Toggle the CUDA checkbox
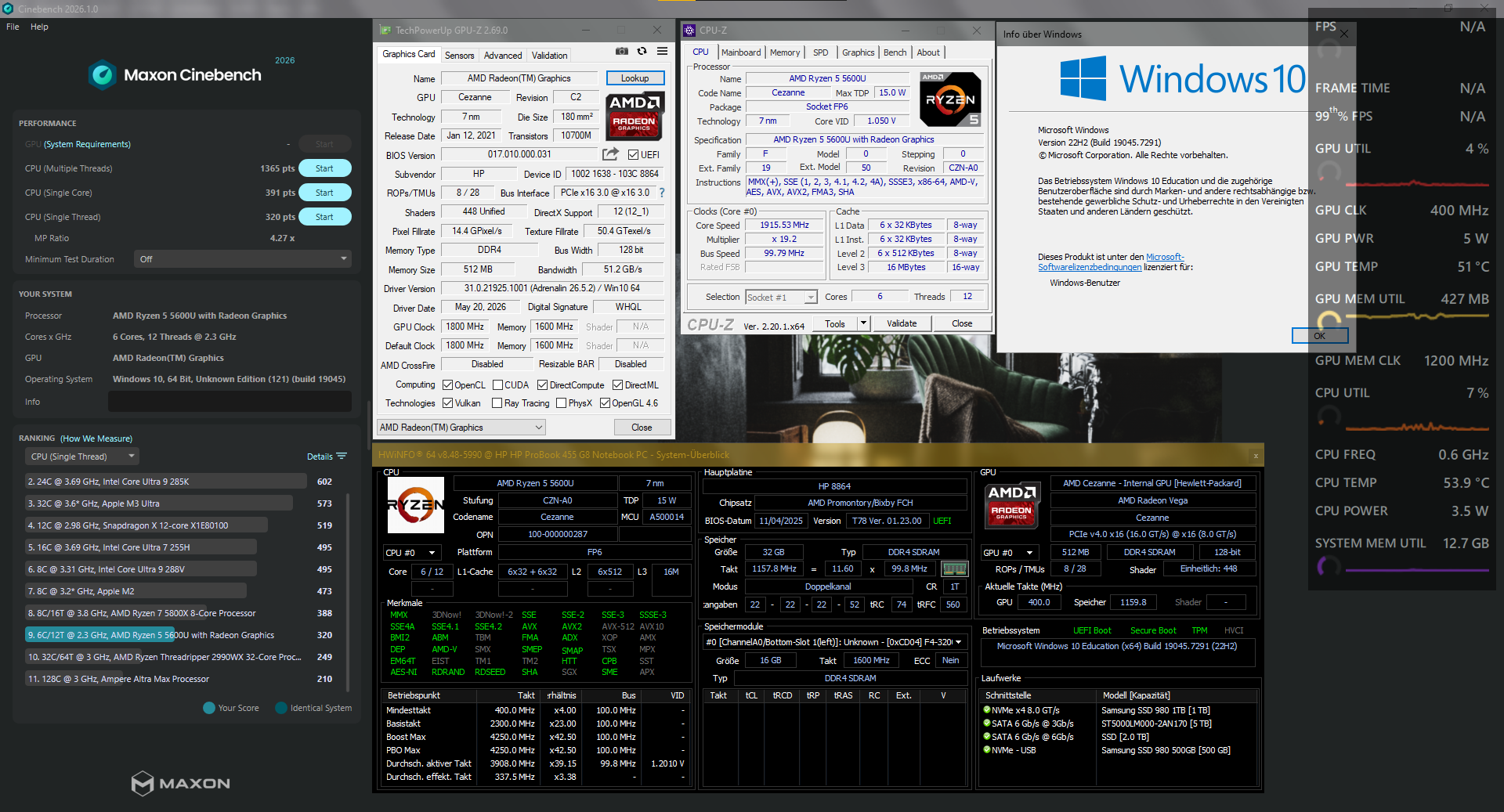This screenshot has height=812, width=1504. click(x=497, y=385)
